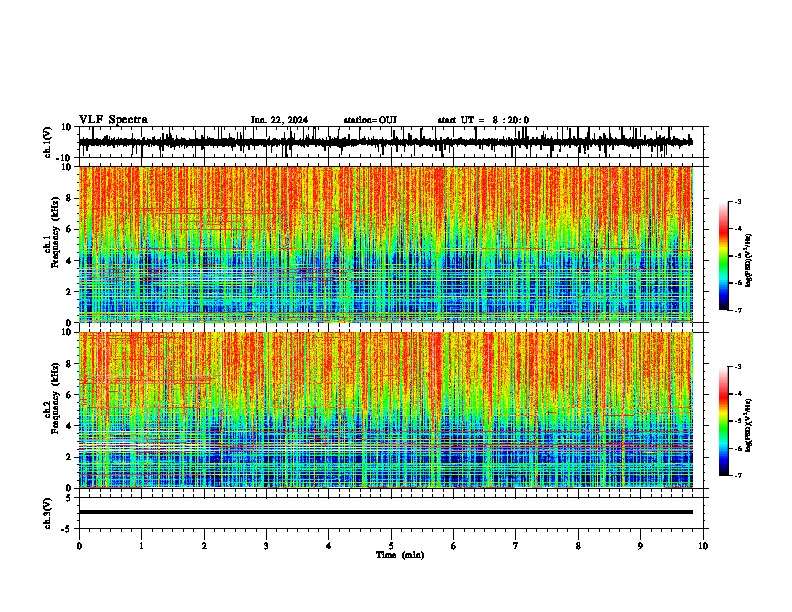792x612 pixels.
Task: Click time axis tick label "3"
Action: point(266,546)
